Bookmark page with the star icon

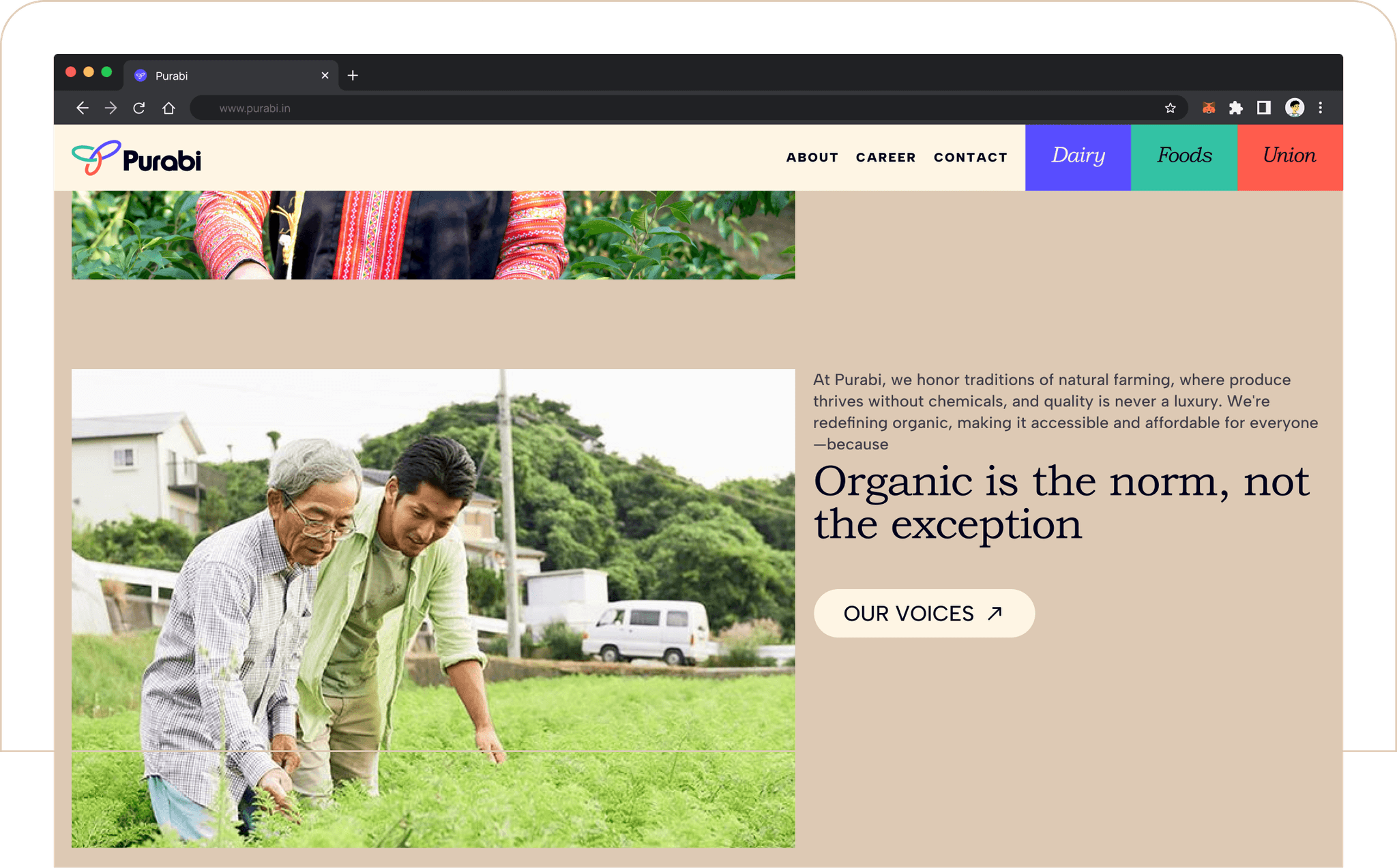(1171, 108)
